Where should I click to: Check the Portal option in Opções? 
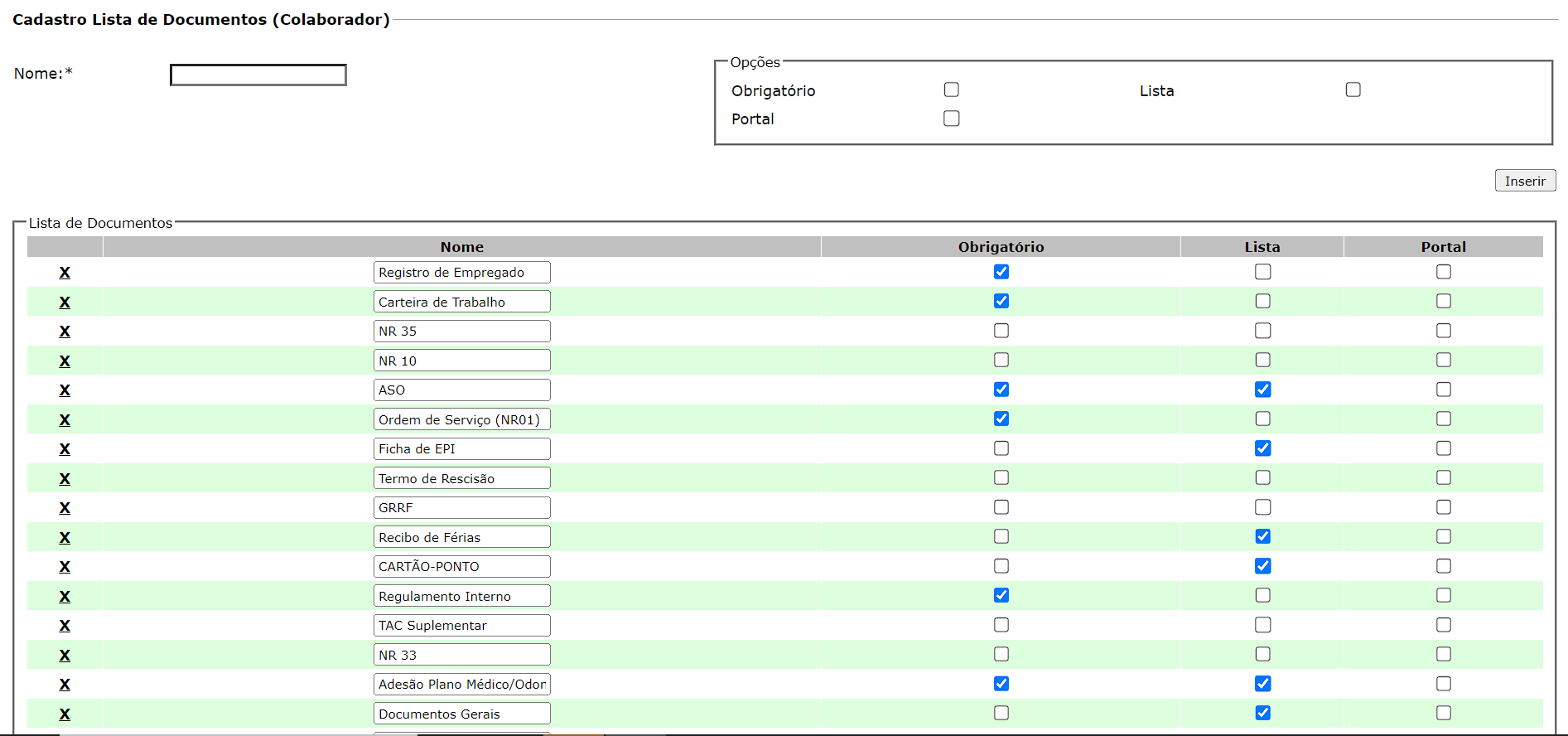tap(951, 119)
